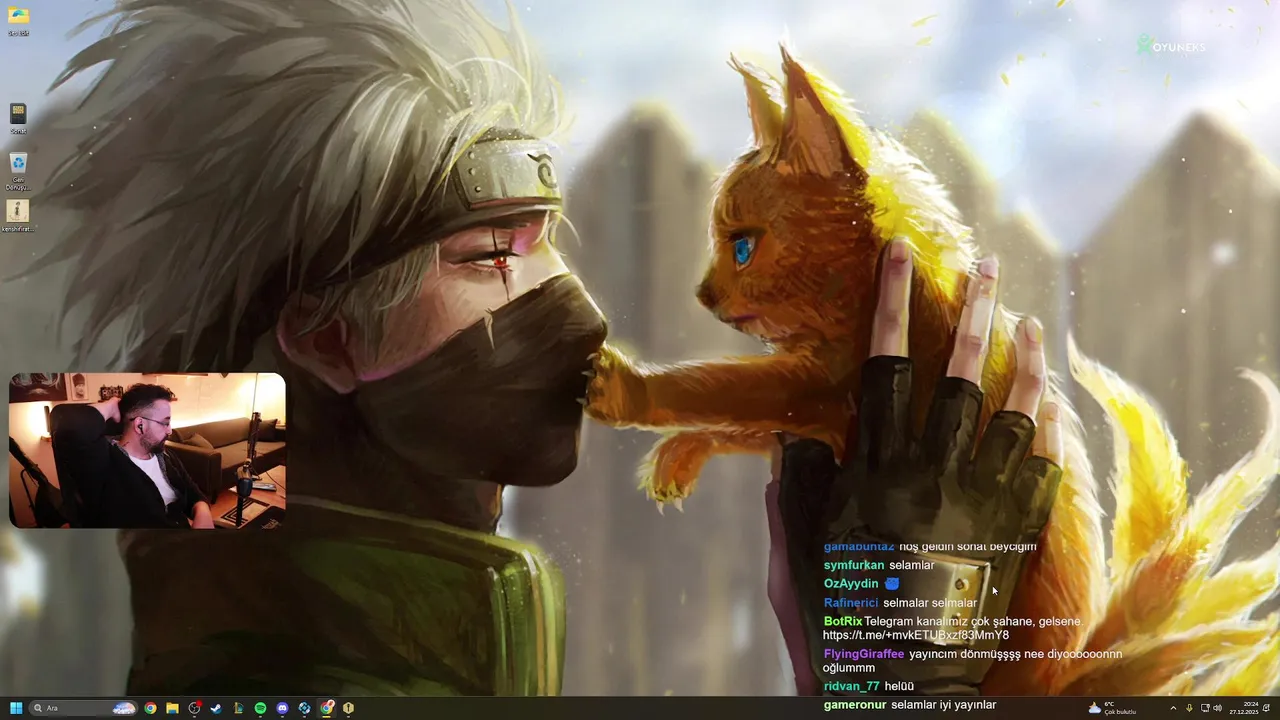Viewport: 1280px width, 720px height.
Task: Click the webcam overlay thumbnail
Action: coord(147,450)
